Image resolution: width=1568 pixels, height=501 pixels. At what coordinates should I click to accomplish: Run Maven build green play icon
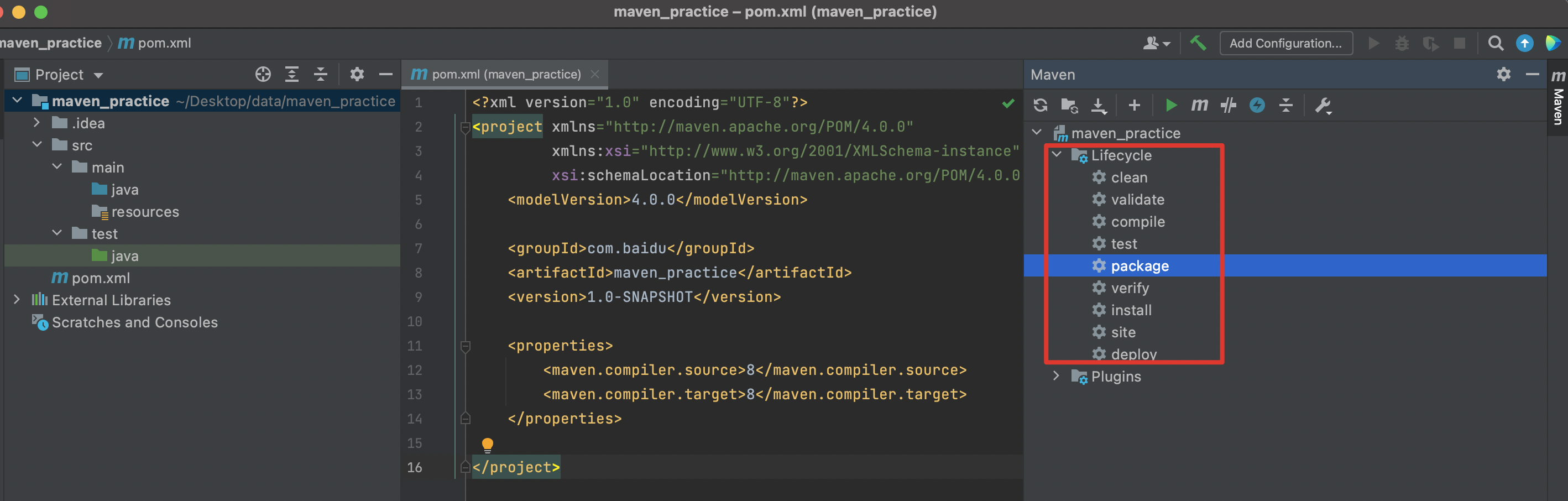point(1170,105)
